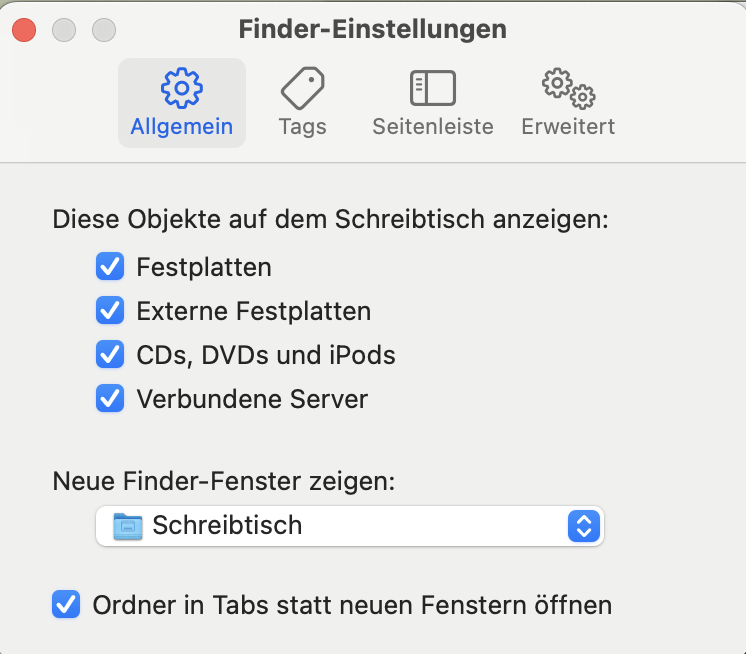This screenshot has width=746, height=654.
Task: Close the Finder-Einstellungen window with red button
Action: [x=24, y=30]
